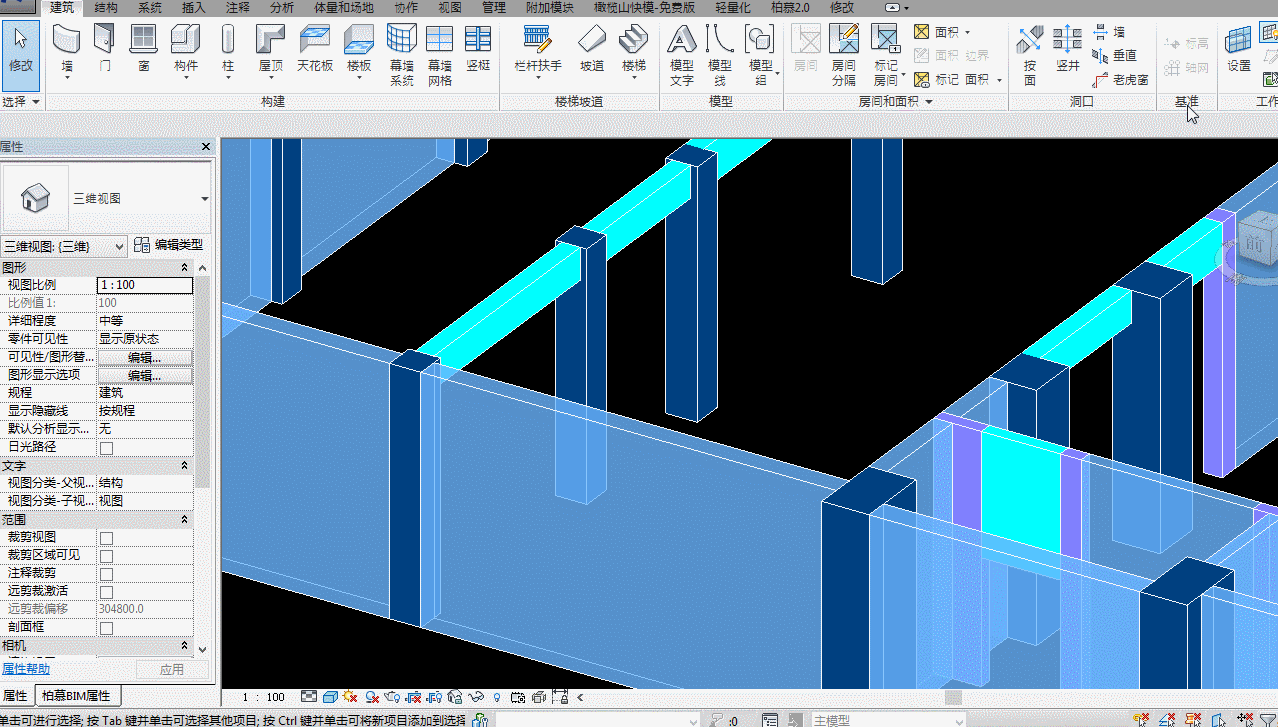Open the 注释 ribbon tab
The image size is (1278, 727).
(x=238, y=8)
